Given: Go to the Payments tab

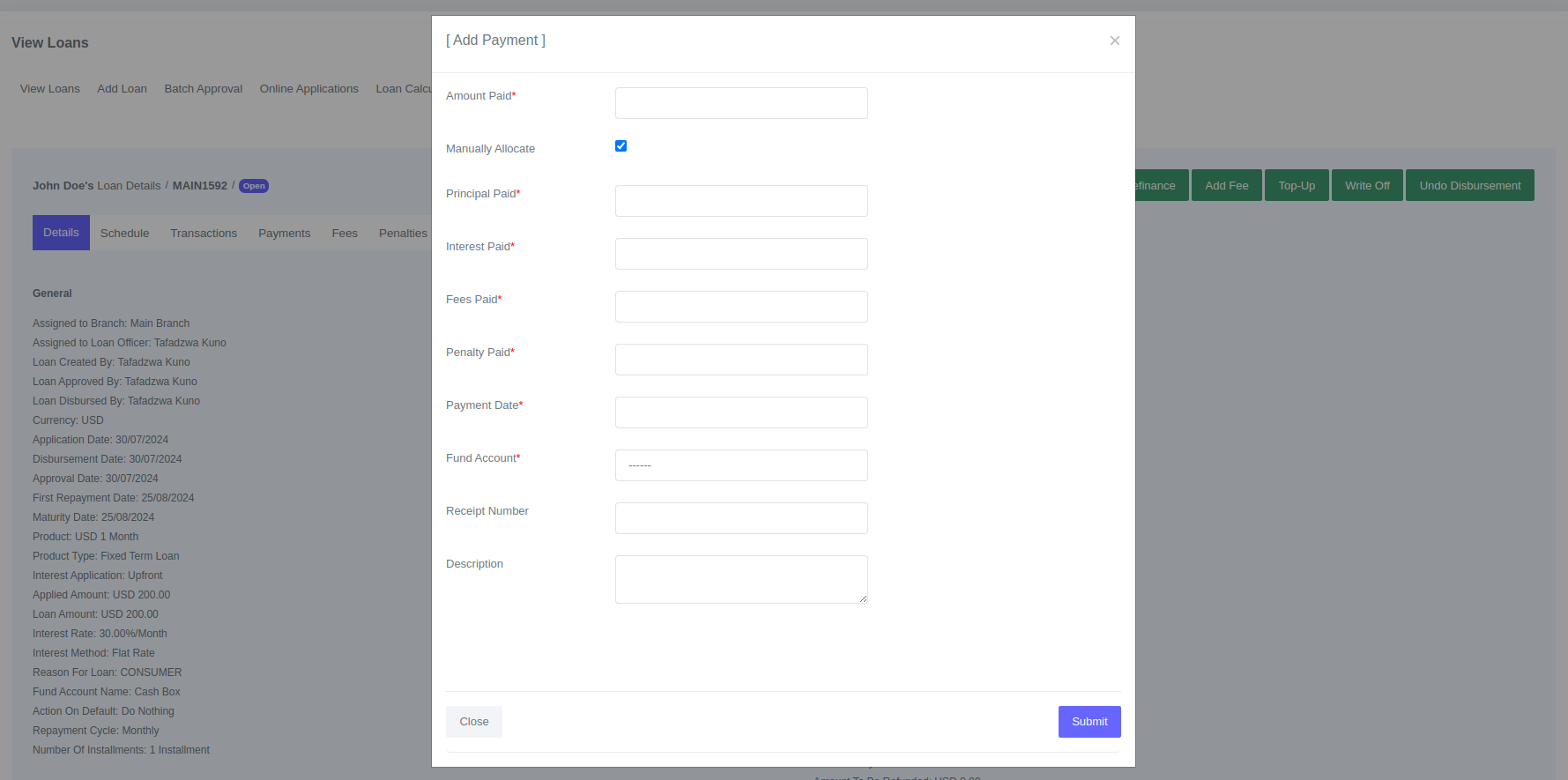Looking at the screenshot, I should tap(284, 234).
